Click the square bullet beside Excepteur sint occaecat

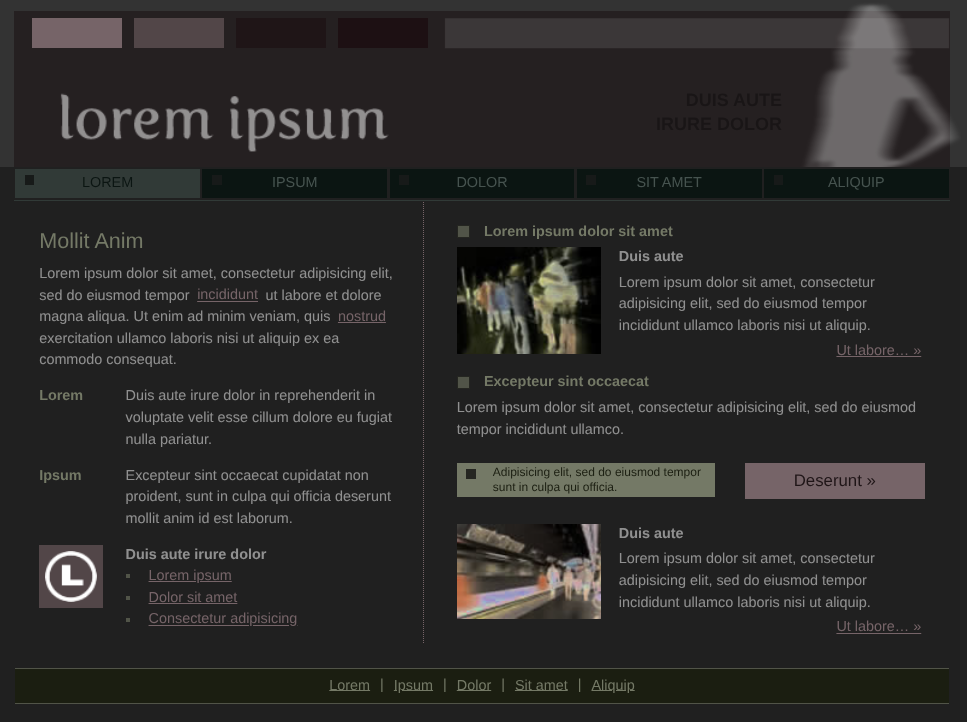[x=463, y=382]
